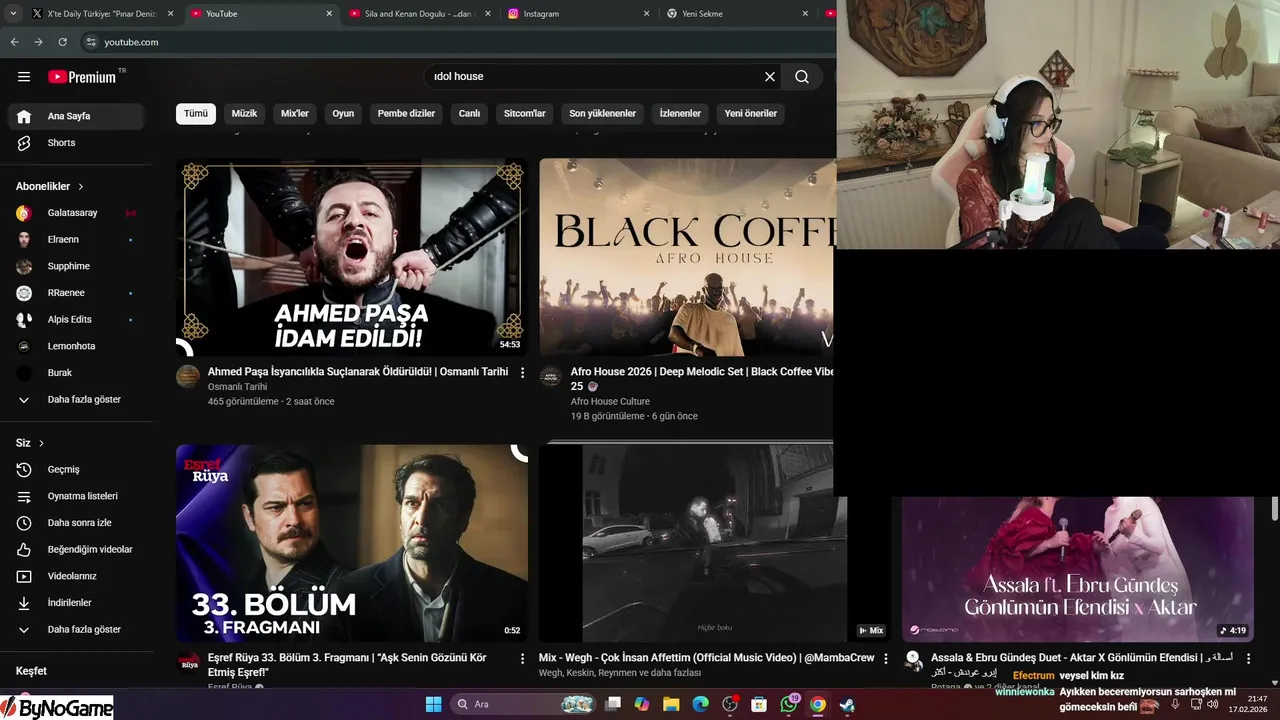Select the İzlenenler filter chip
This screenshot has width=1280, height=720.
(680, 114)
